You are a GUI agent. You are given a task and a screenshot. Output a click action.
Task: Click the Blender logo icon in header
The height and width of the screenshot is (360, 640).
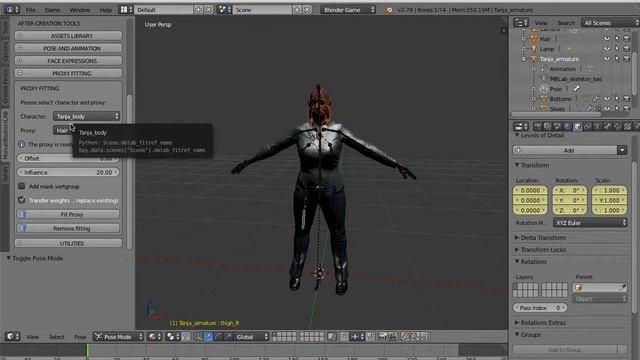coord(389,10)
